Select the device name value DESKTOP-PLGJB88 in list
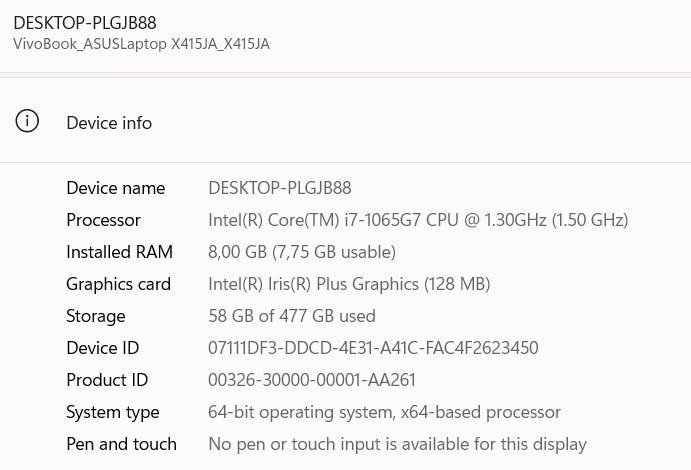Viewport: 691px width, 470px height. click(280, 188)
